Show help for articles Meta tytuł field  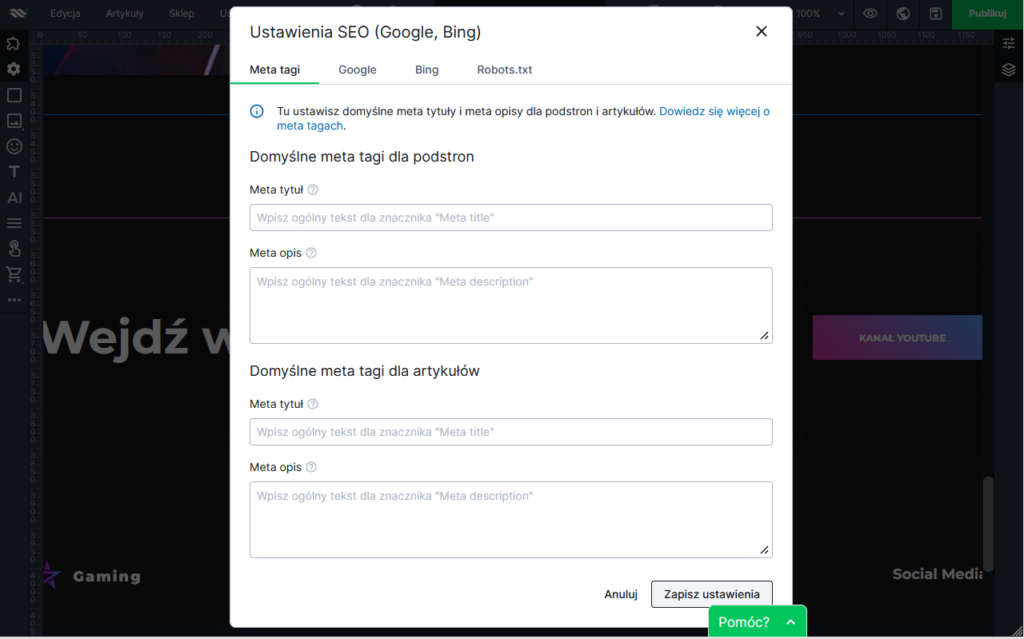pos(313,404)
